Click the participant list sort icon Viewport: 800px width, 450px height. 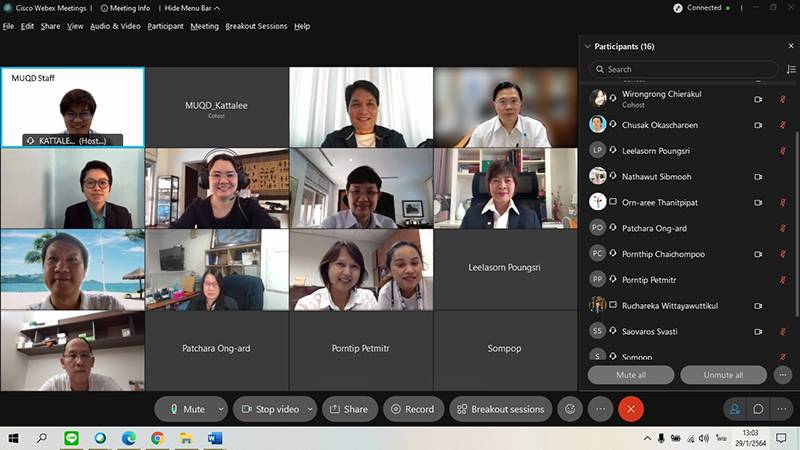791,69
